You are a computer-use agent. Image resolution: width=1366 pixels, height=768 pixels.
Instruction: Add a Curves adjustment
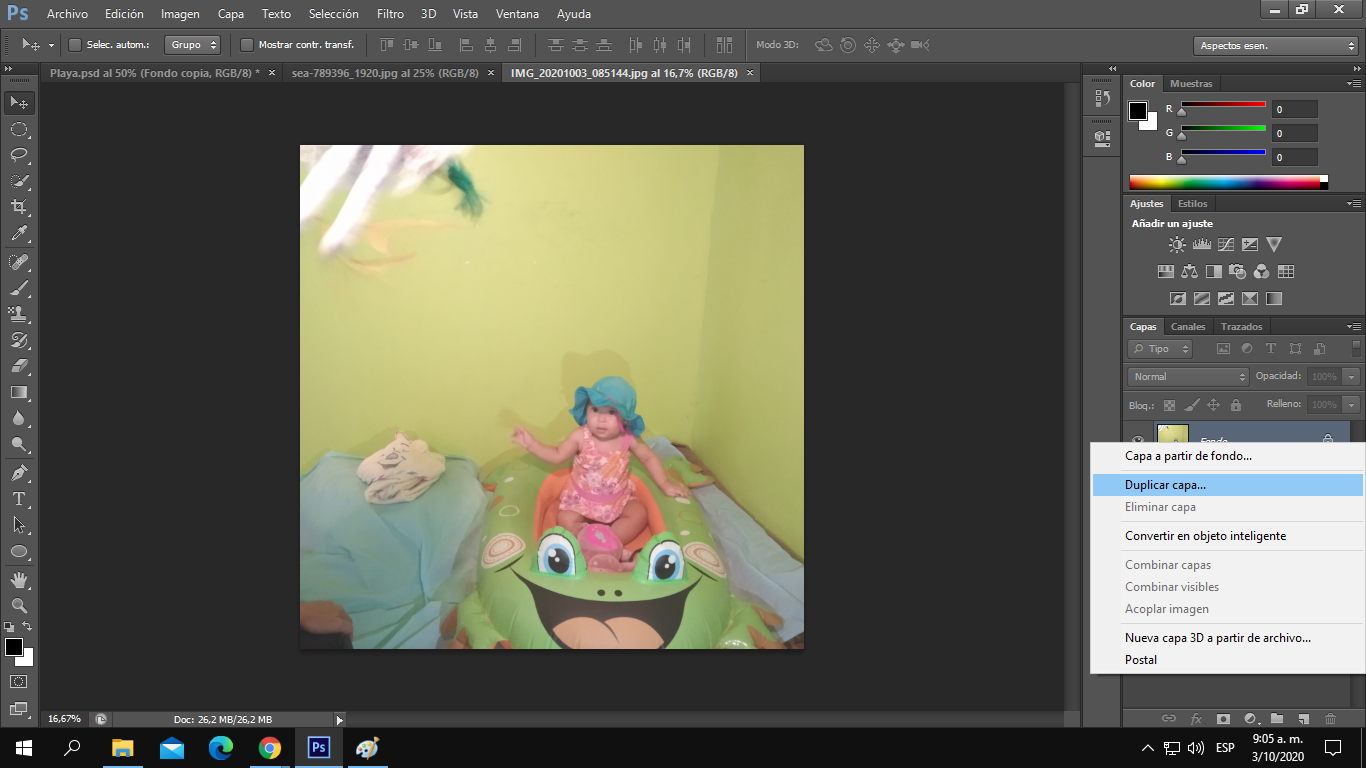click(x=1225, y=244)
